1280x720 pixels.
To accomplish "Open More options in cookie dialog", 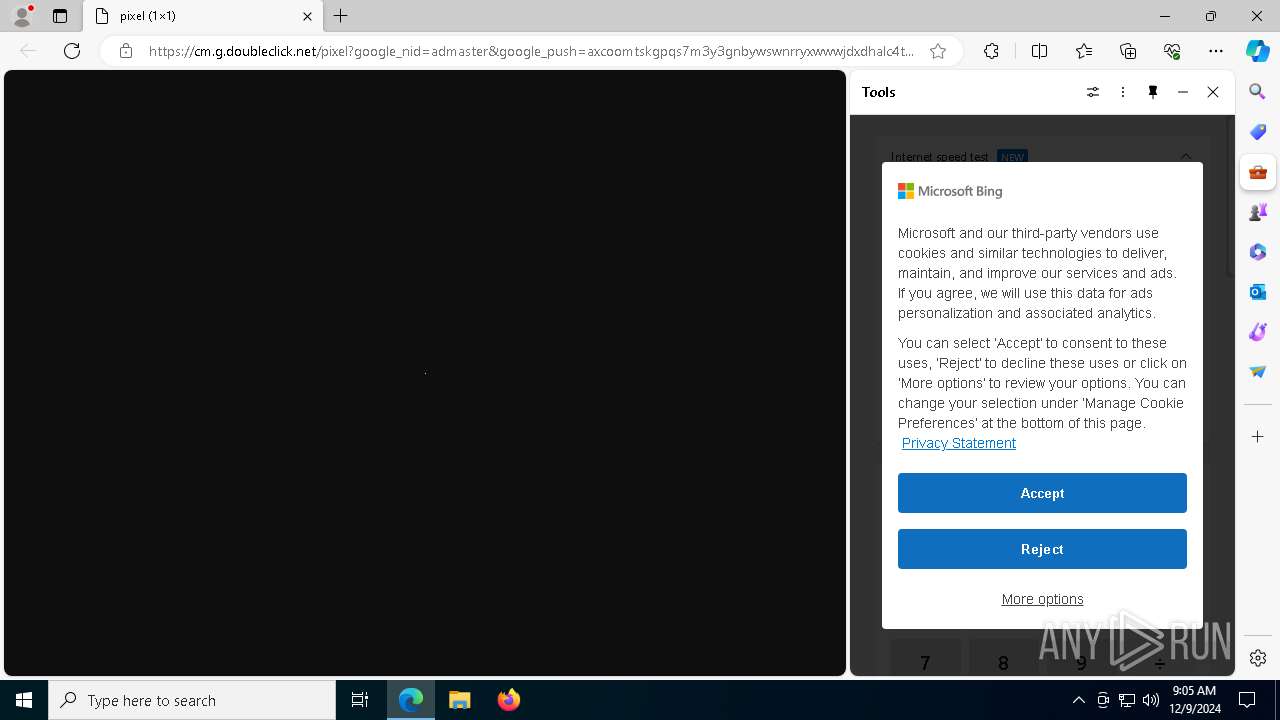I will click(x=1042, y=599).
